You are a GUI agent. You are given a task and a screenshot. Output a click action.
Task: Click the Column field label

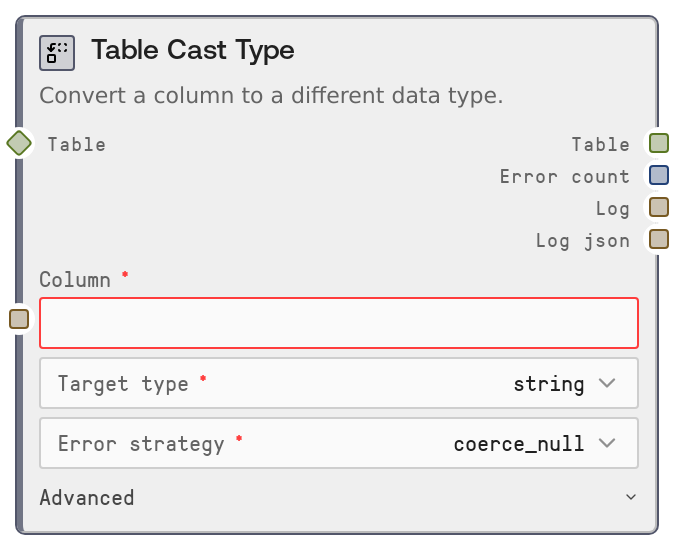(x=75, y=280)
